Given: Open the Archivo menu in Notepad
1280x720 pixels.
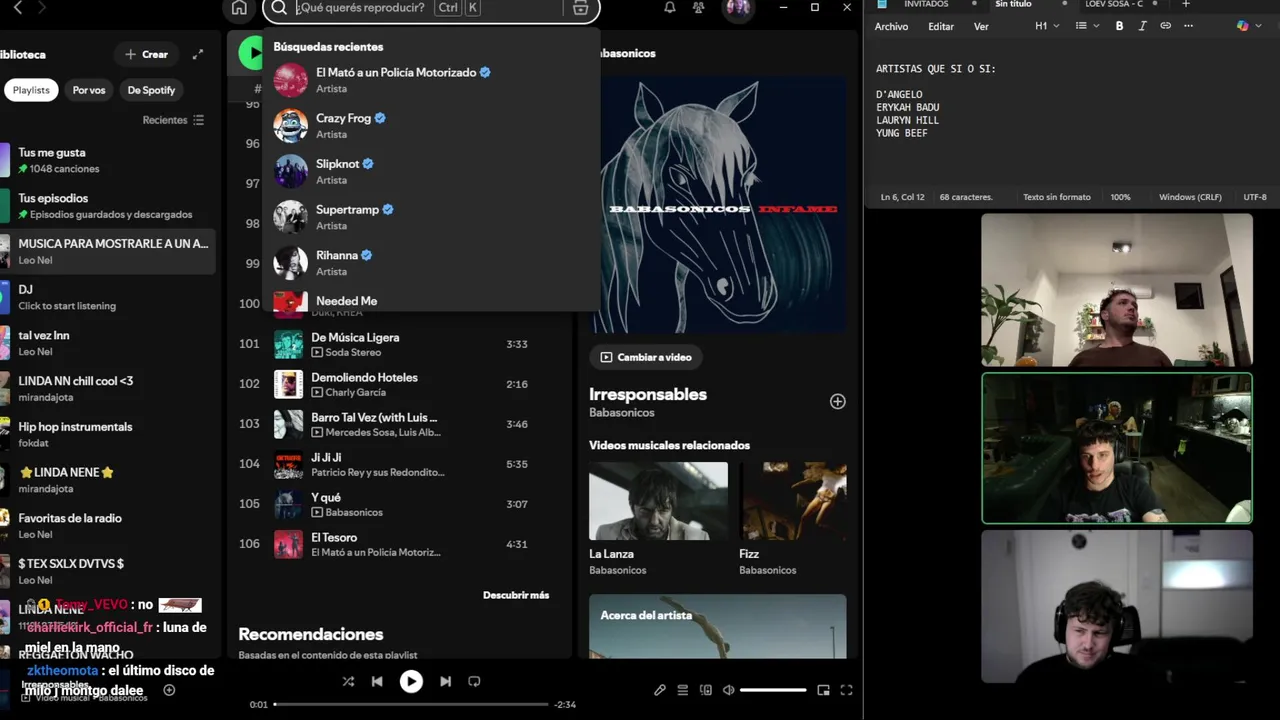Looking at the screenshot, I should coord(891,27).
